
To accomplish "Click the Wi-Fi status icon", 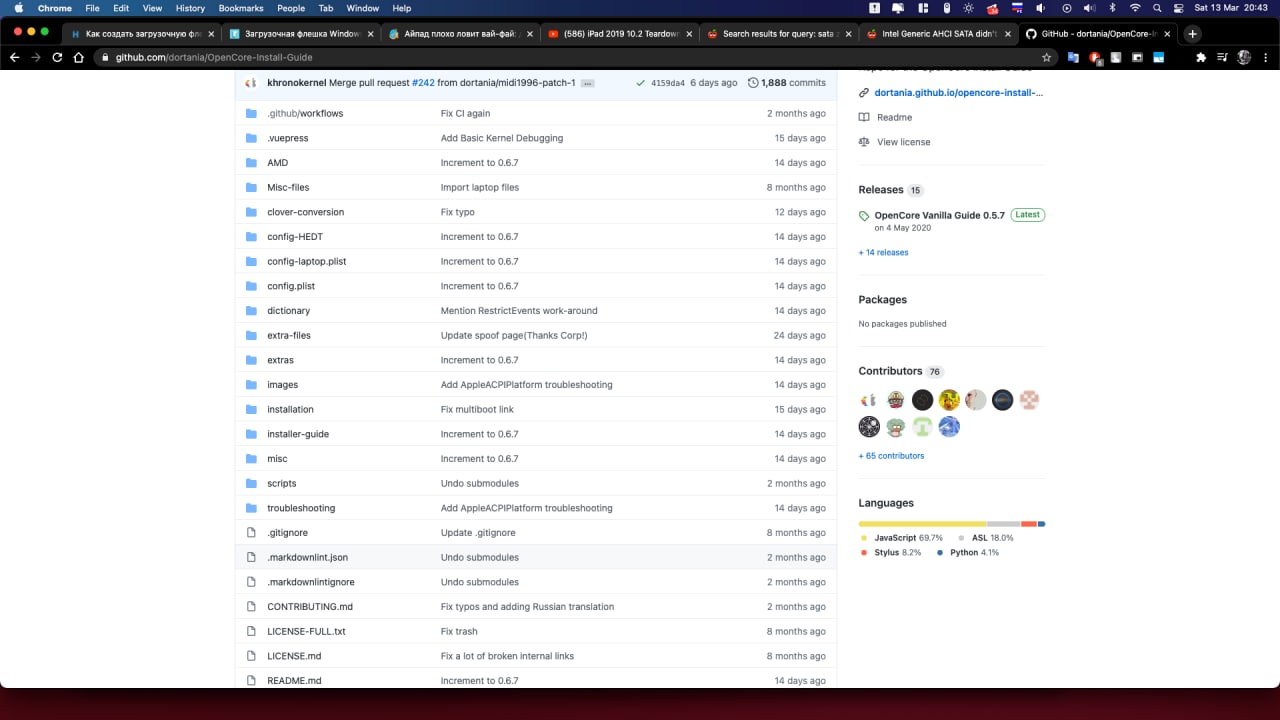I will (1134, 8).
